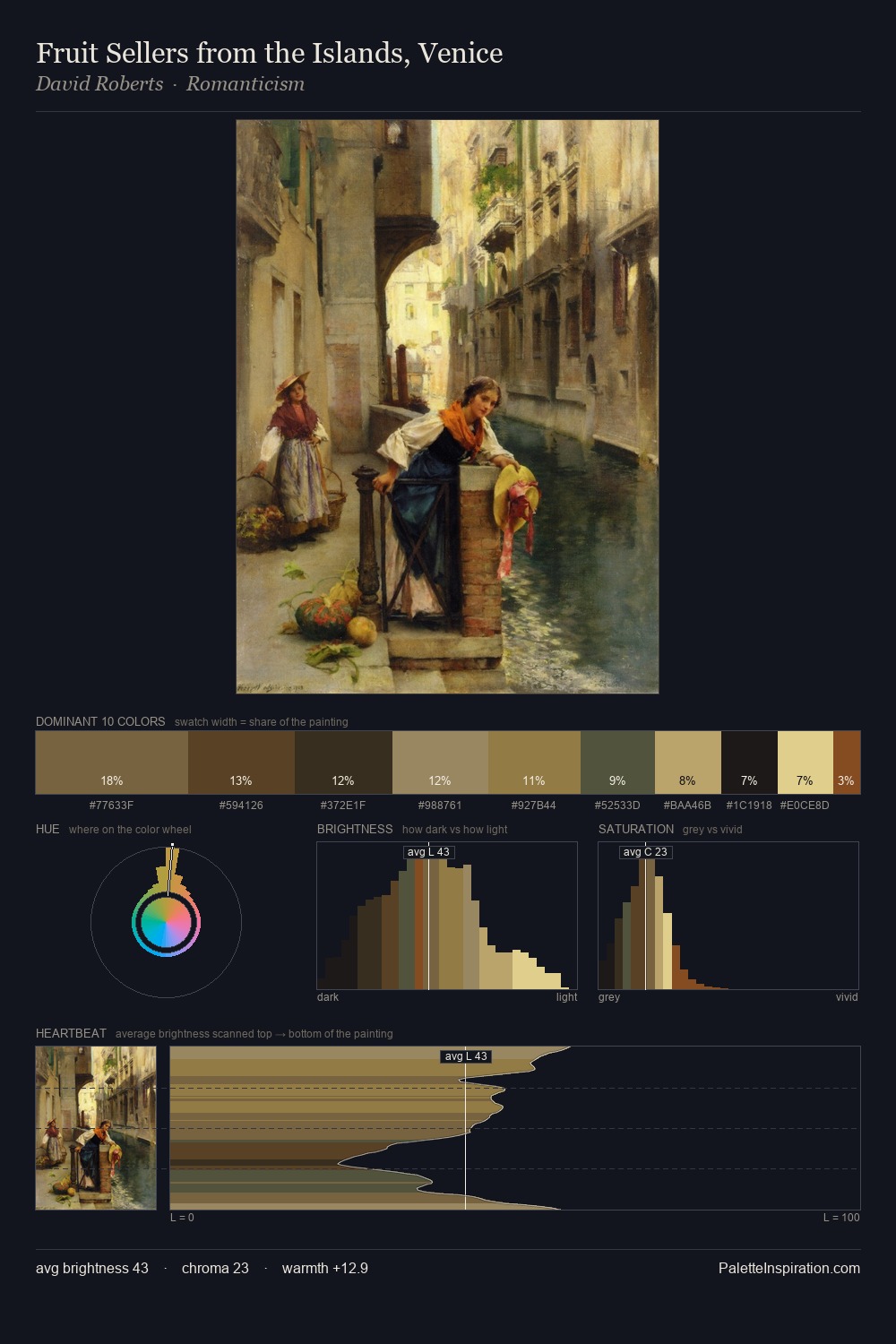The image size is (896, 1344).
Task: Click the 'HEARTBEAT' section heading
Action: pyautogui.click(x=71, y=1033)
